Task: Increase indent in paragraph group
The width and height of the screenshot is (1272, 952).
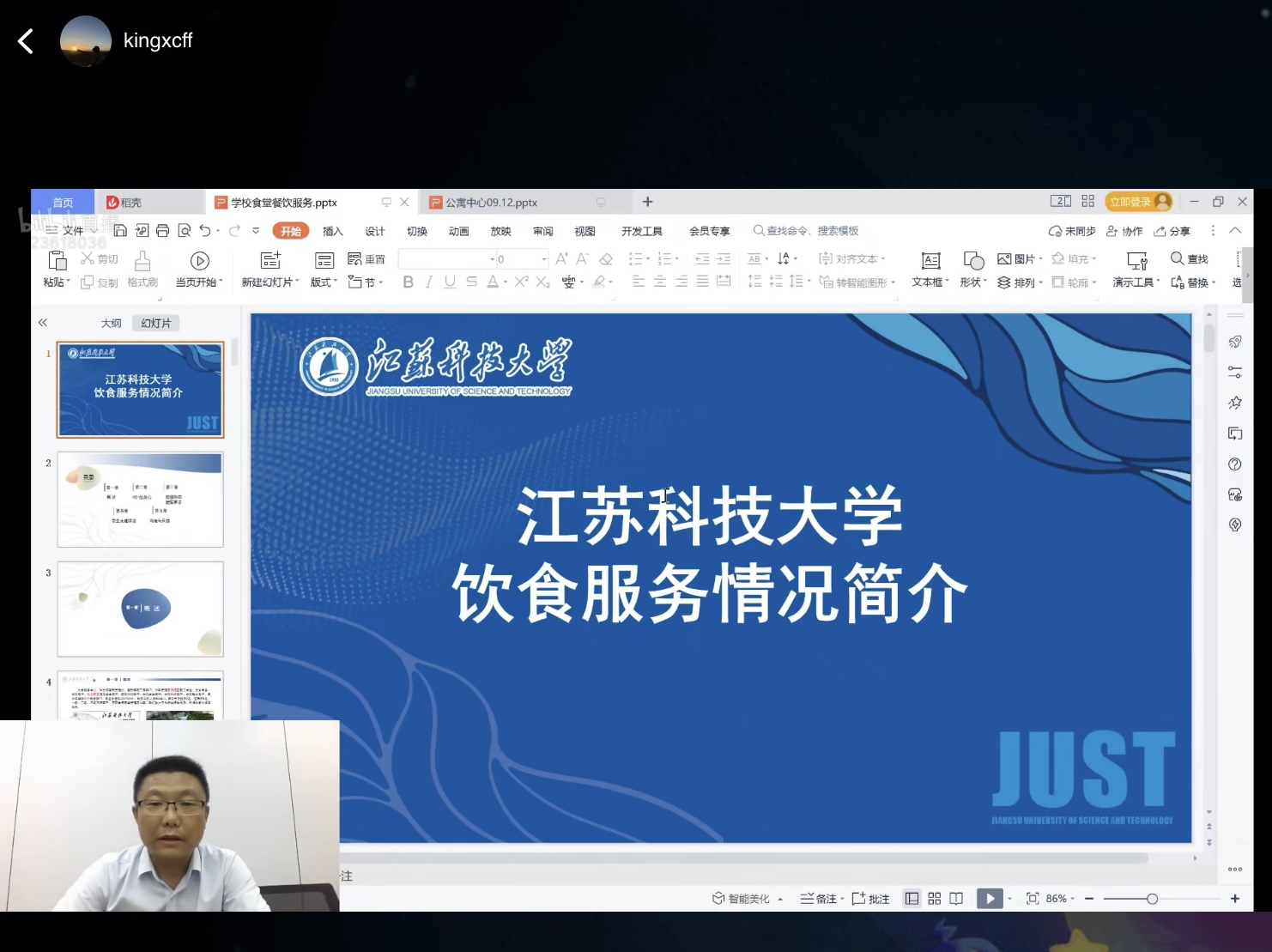Action: 724,258
